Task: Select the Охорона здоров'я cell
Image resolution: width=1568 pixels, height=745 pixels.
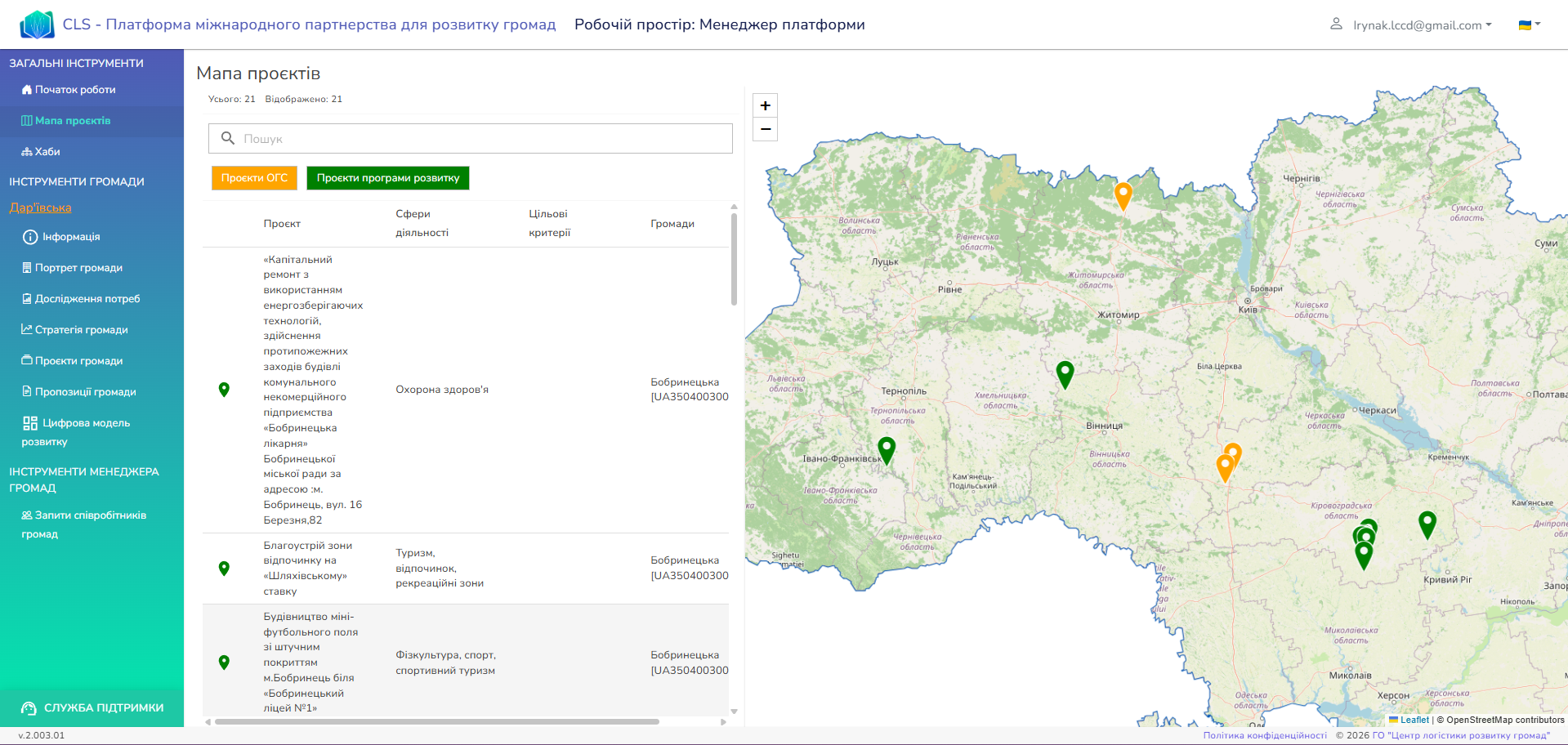Action: coord(442,390)
